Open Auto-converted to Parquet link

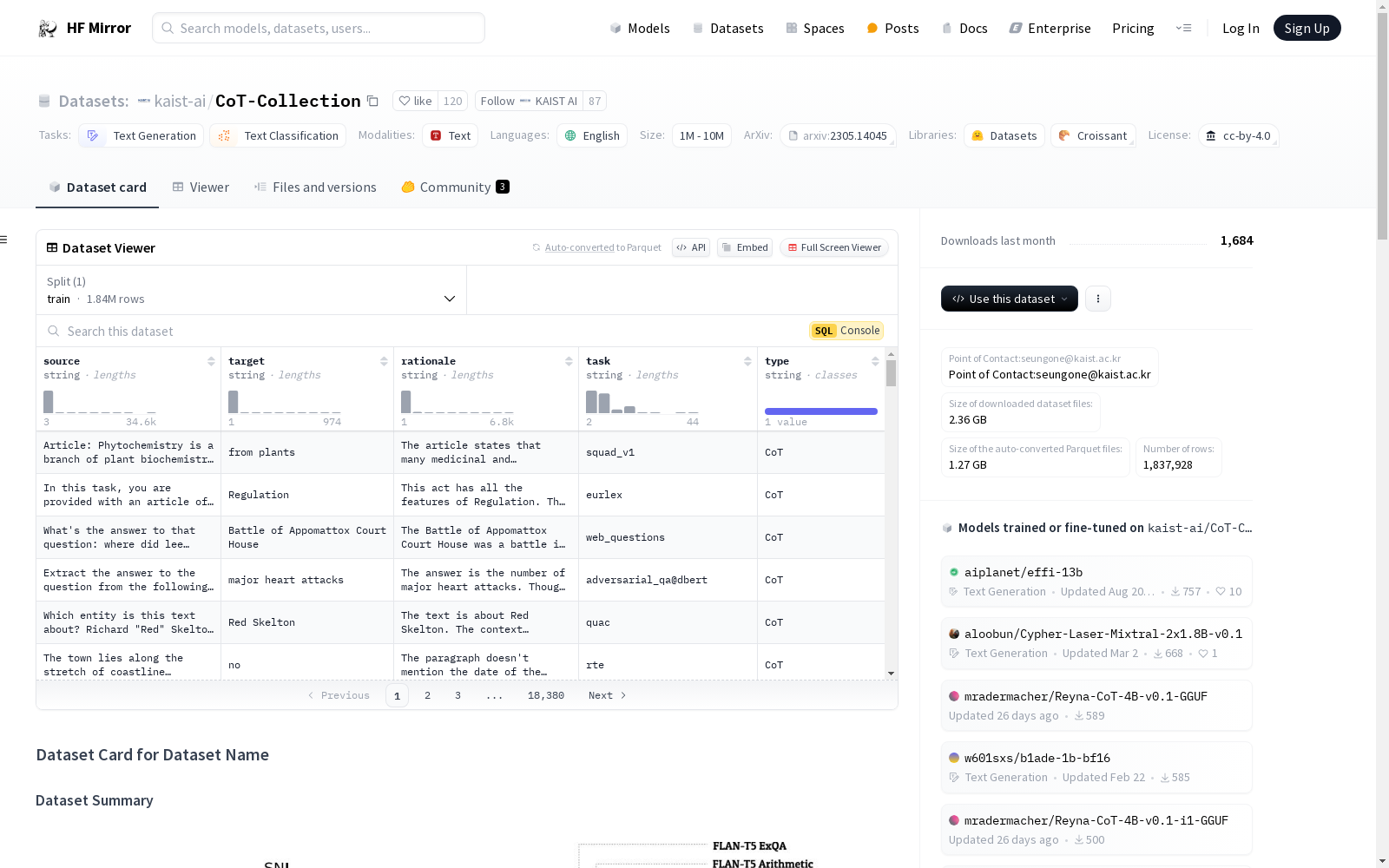579,247
